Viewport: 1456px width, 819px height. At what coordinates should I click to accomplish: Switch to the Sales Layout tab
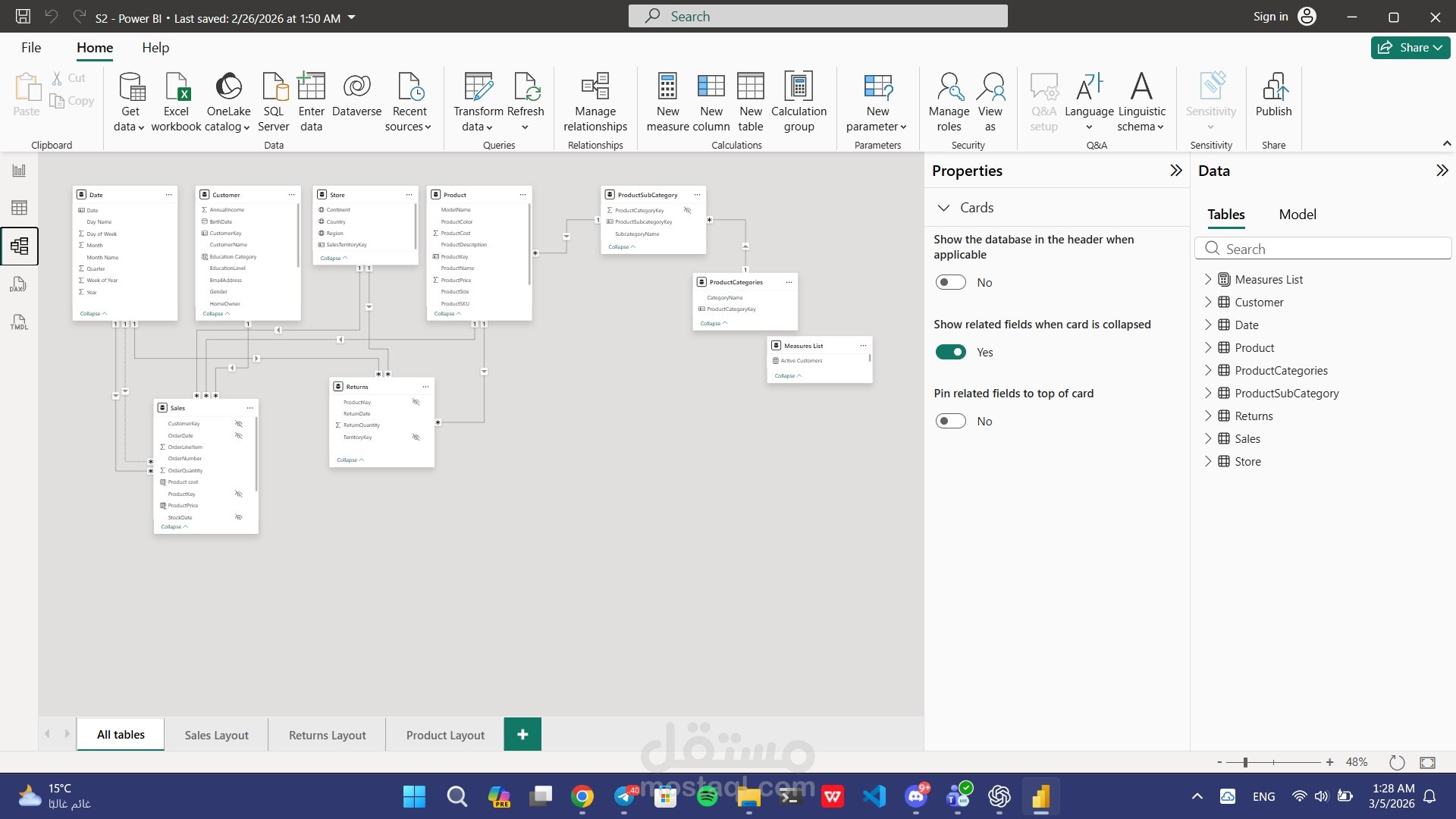coord(215,734)
